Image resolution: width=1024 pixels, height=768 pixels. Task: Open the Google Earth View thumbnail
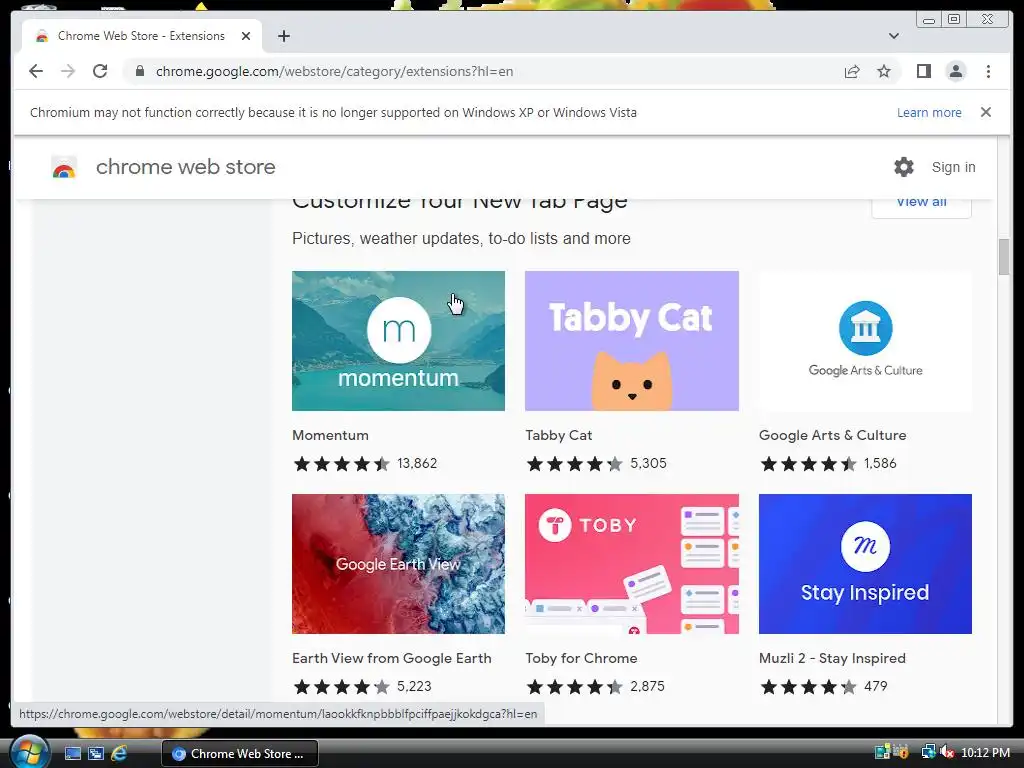point(398,564)
